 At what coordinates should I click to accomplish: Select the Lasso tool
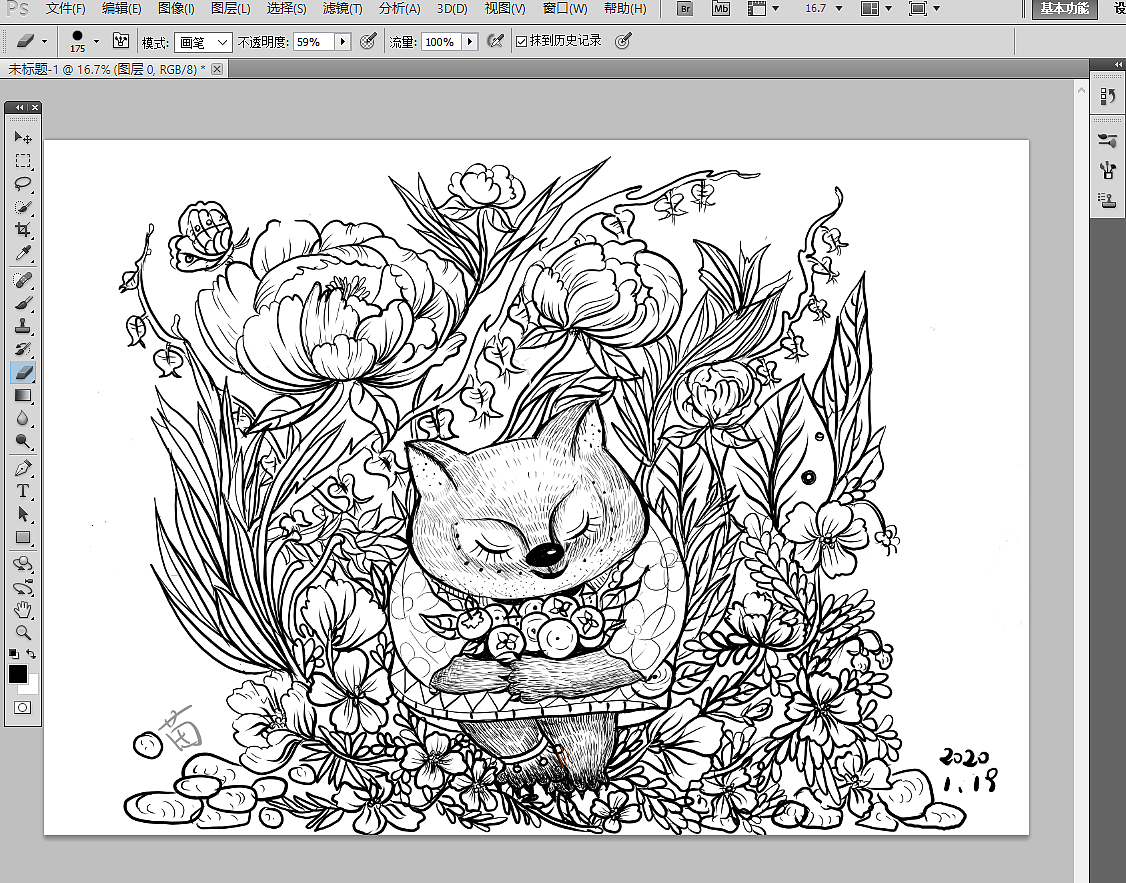click(23, 184)
